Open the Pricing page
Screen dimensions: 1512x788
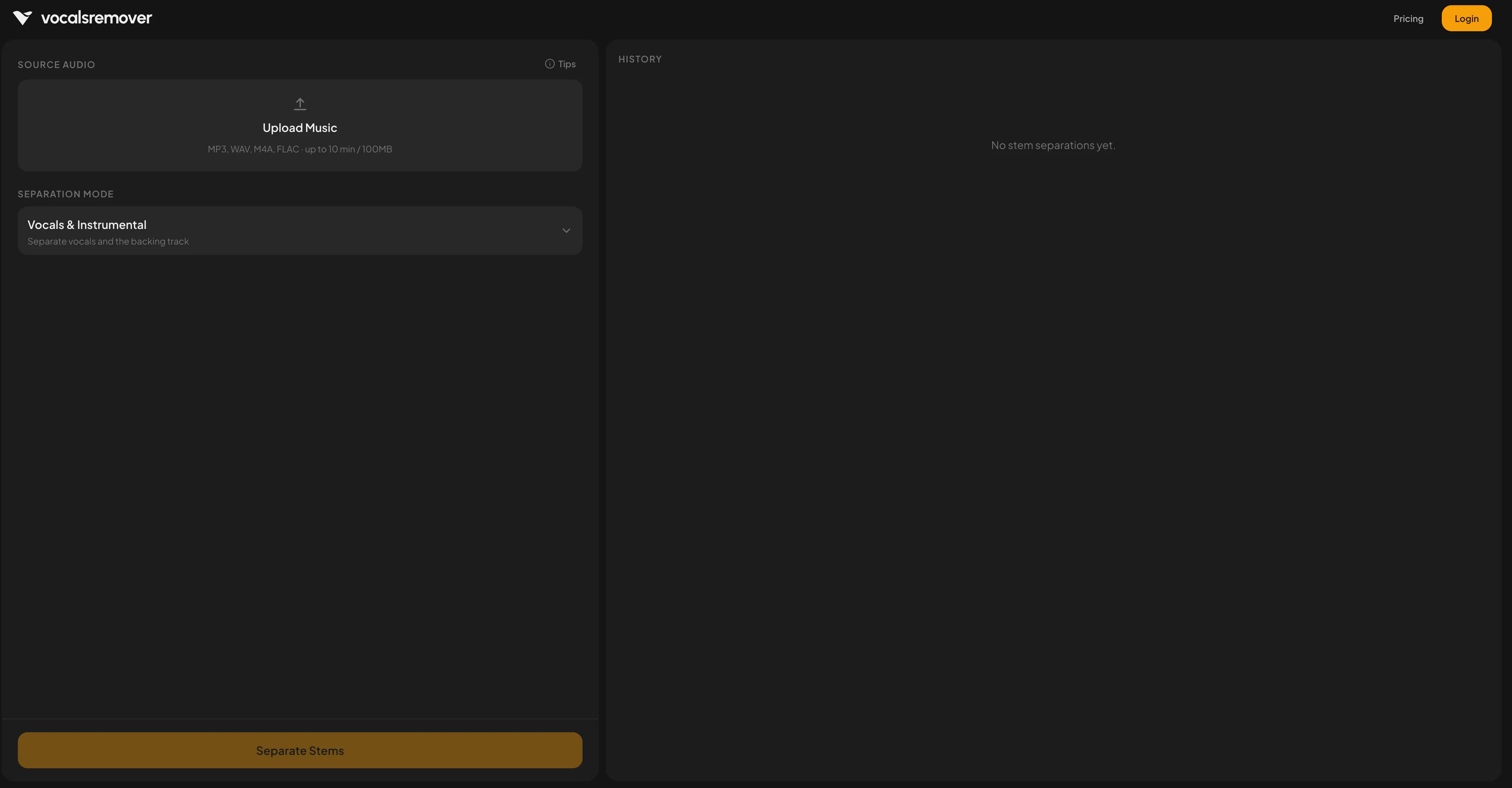point(1408,19)
